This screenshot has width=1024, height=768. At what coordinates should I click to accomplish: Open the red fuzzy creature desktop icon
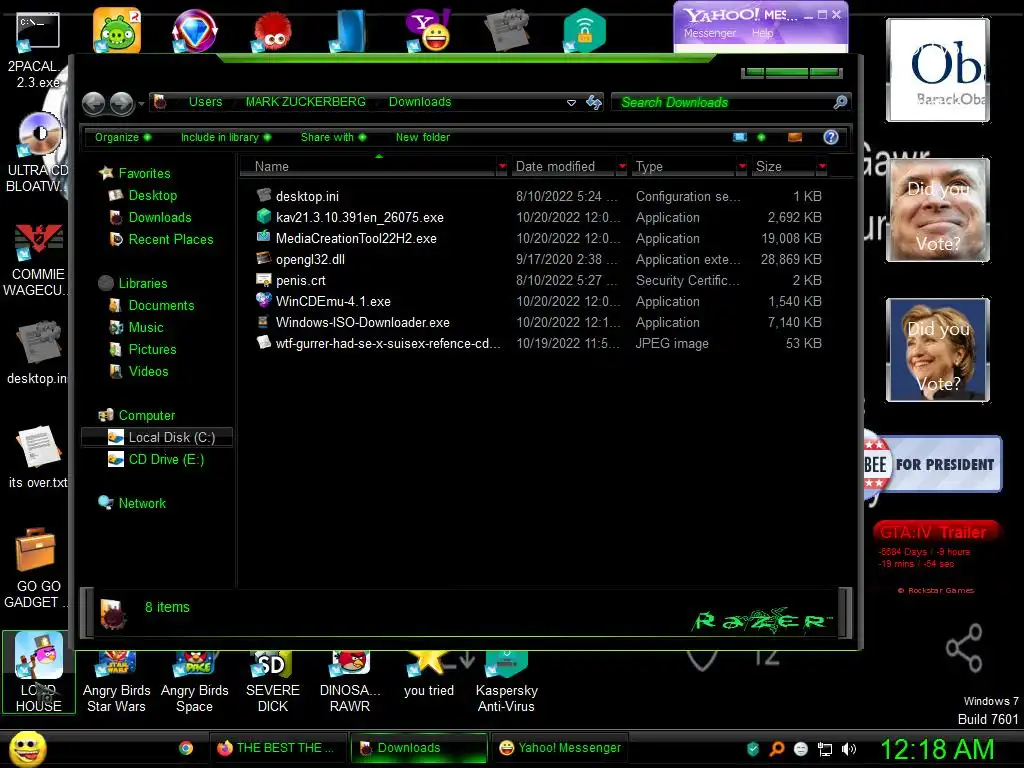point(272,31)
